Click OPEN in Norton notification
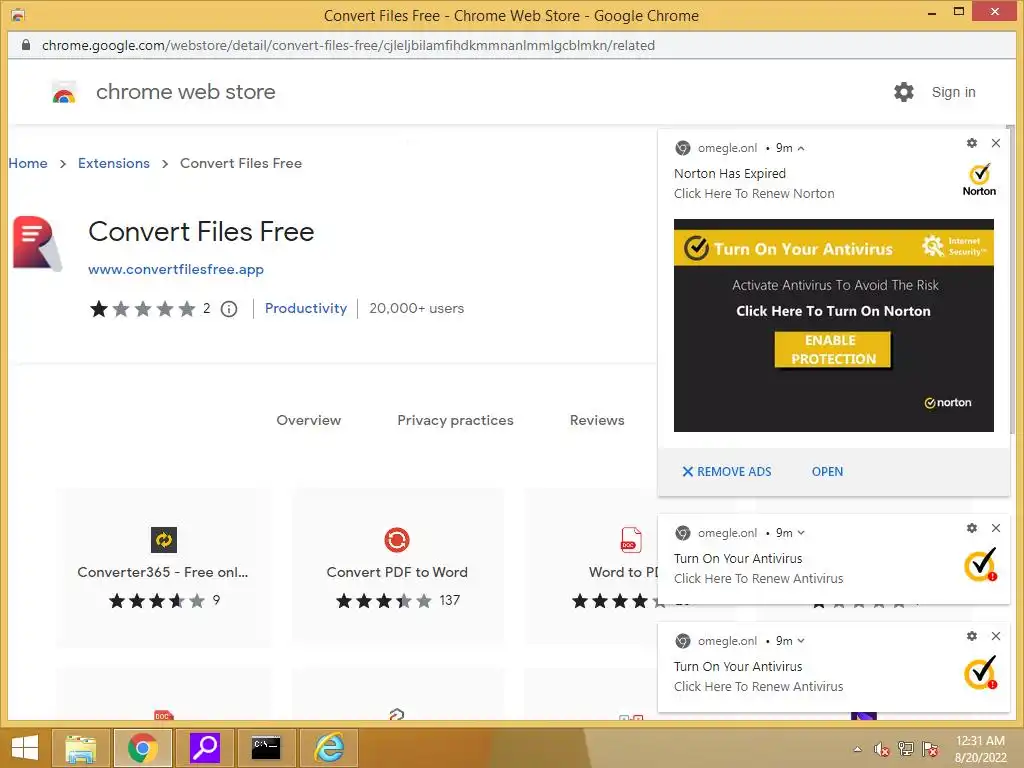The height and width of the screenshot is (768, 1024). pos(827,472)
